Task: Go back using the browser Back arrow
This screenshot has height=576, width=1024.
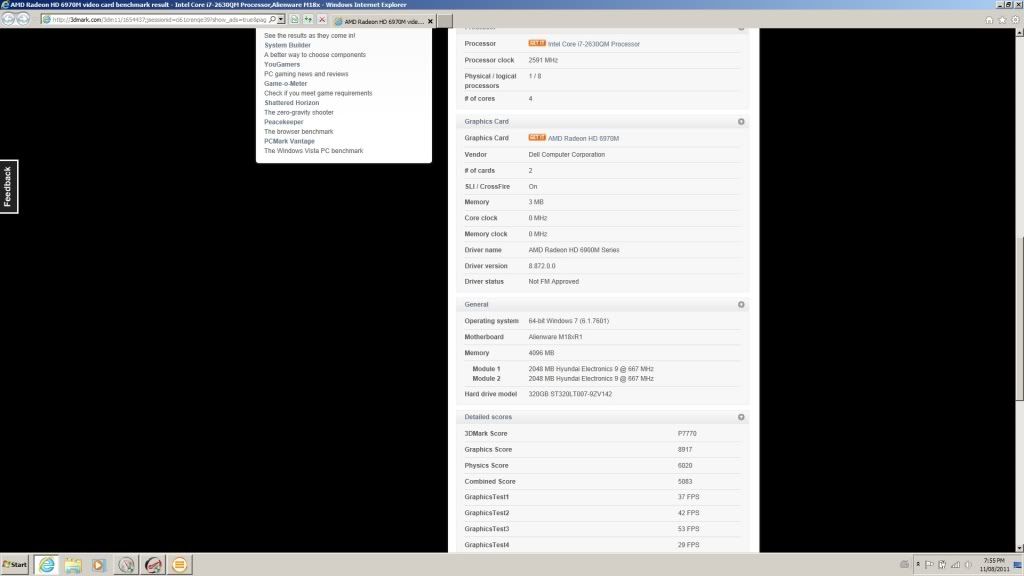Action: pos(8,19)
